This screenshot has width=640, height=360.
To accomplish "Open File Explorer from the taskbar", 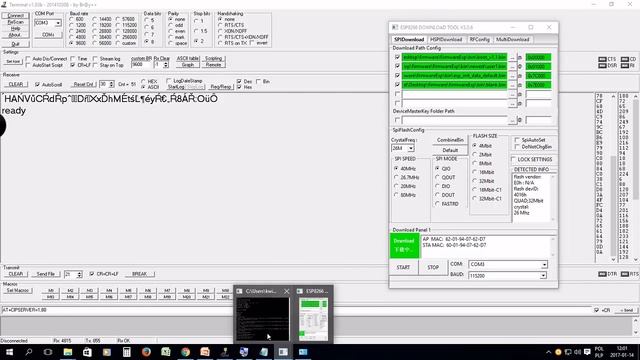I will point(68,352).
